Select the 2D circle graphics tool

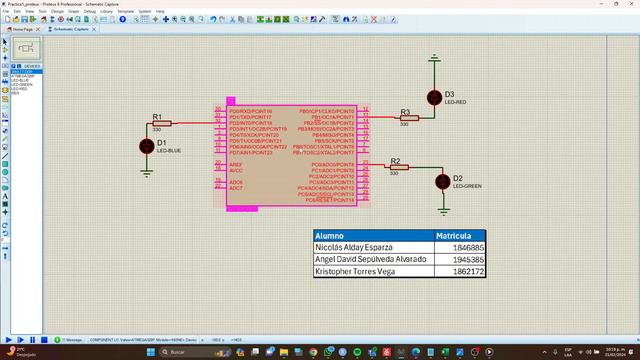pyautogui.click(x=5, y=172)
